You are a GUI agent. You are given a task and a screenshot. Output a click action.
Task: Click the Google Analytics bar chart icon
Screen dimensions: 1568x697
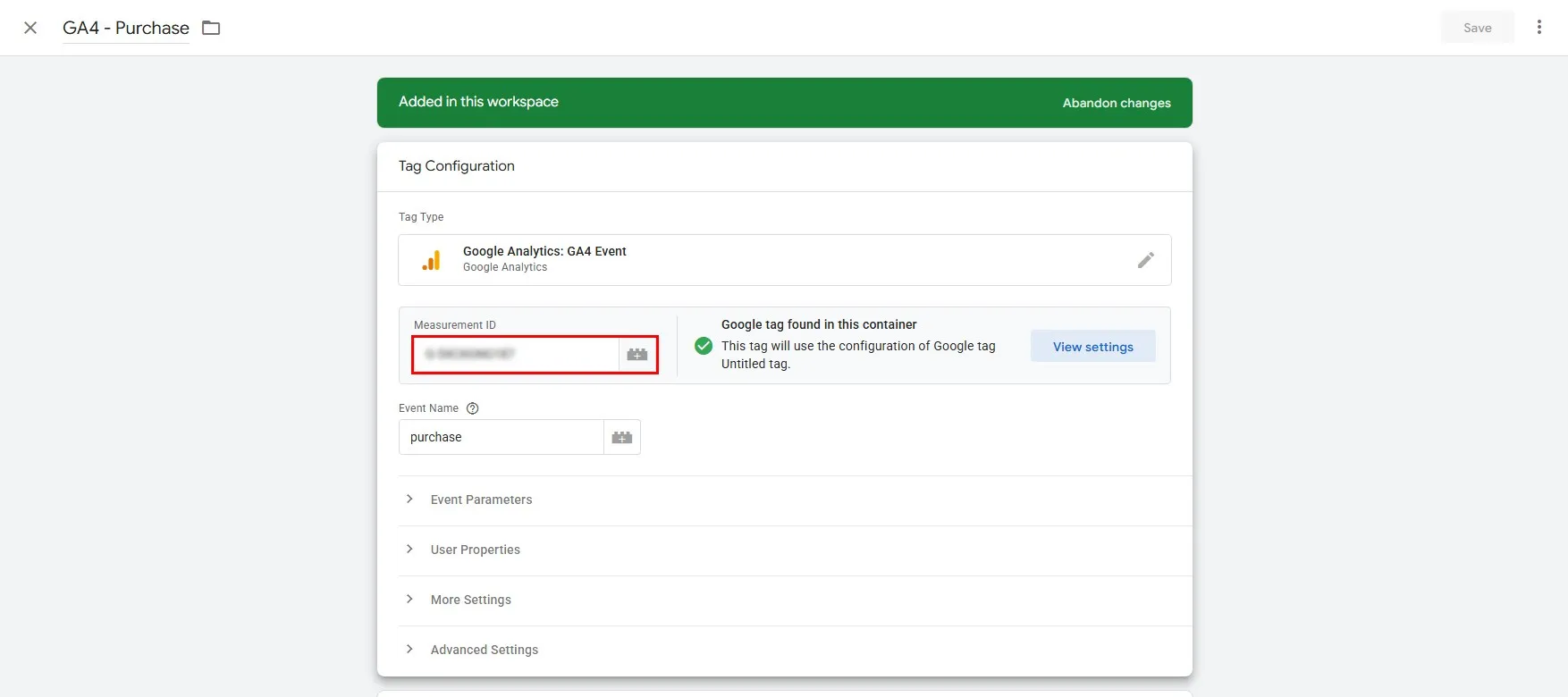[432, 260]
